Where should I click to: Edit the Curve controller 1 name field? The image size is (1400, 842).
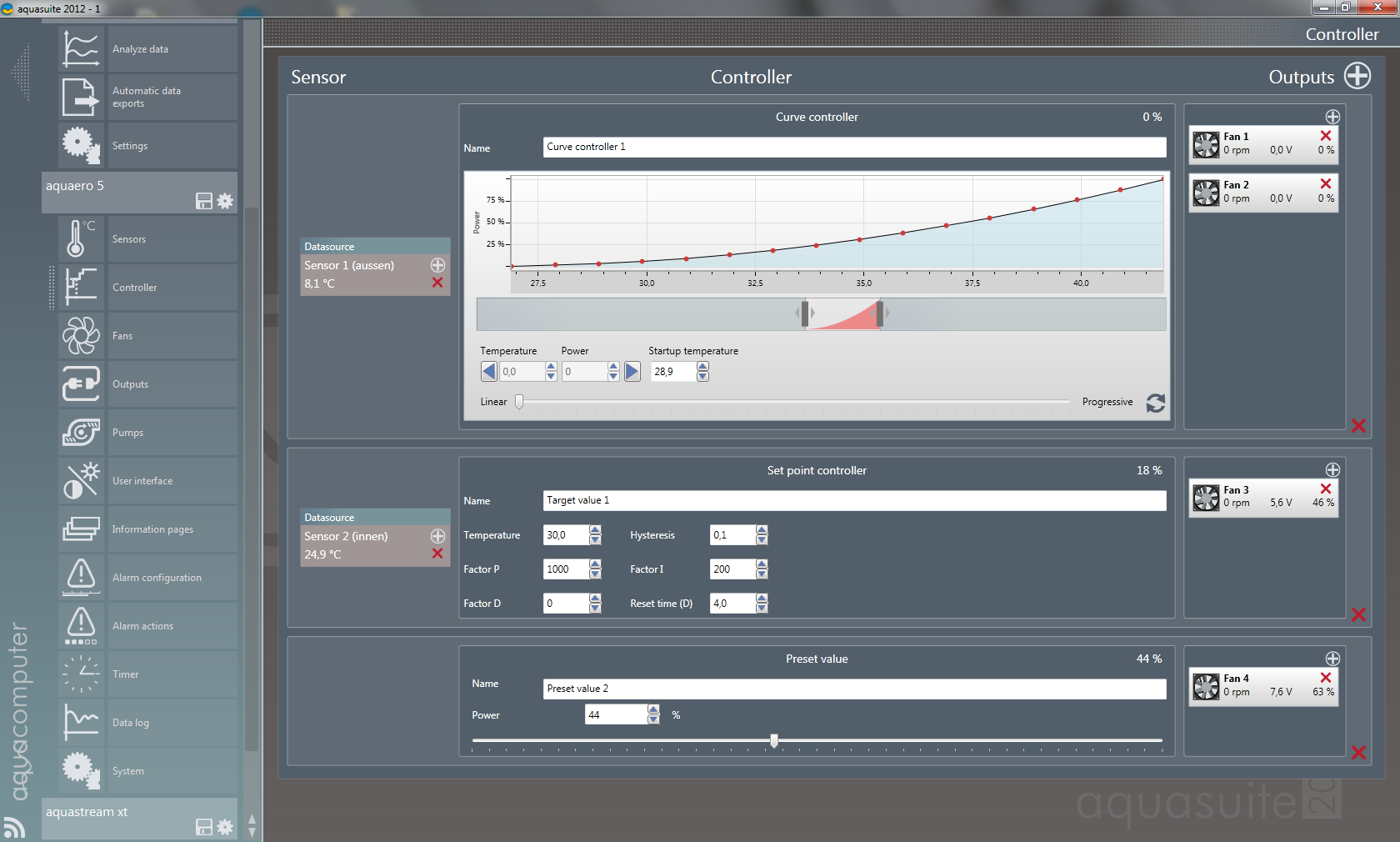click(x=854, y=147)
